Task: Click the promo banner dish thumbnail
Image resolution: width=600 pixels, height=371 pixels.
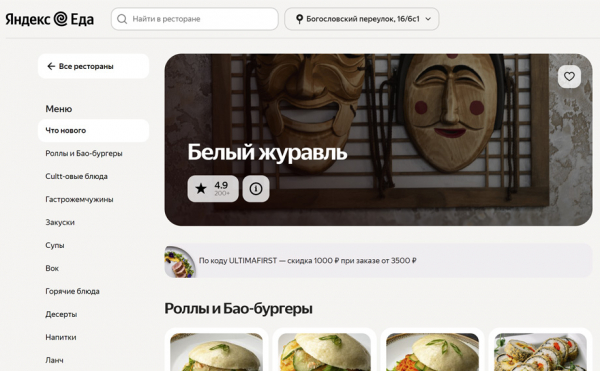Action: [x=179, y=262]
